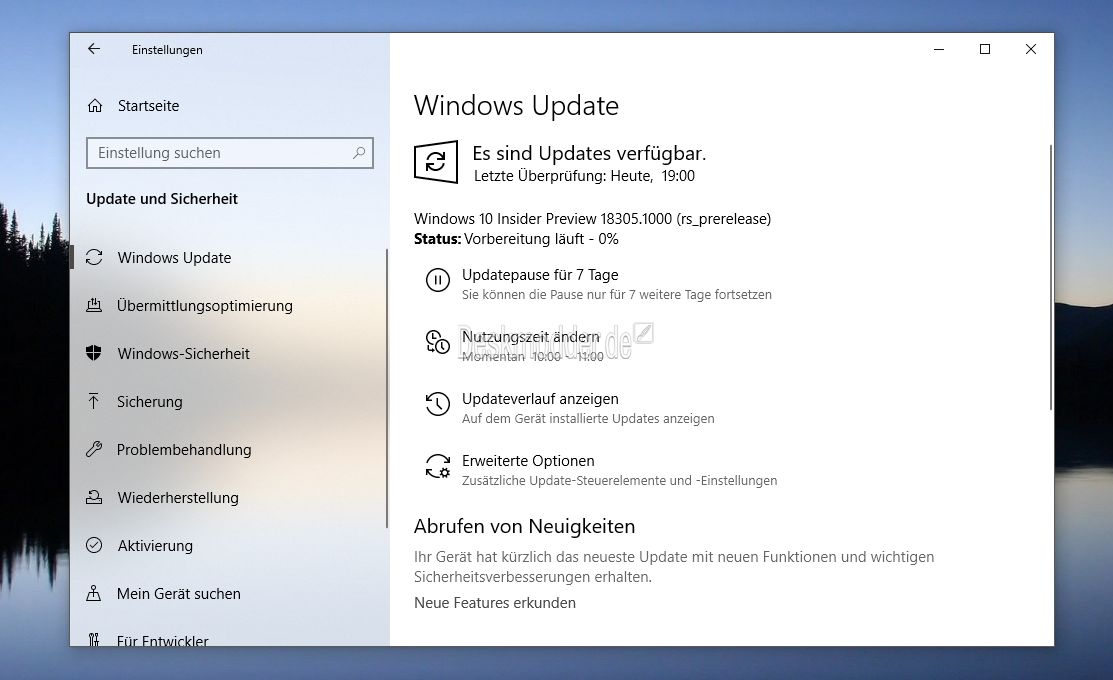Click the Einstellungen window title
The image size is (1113, 680).
click(167, 50)
